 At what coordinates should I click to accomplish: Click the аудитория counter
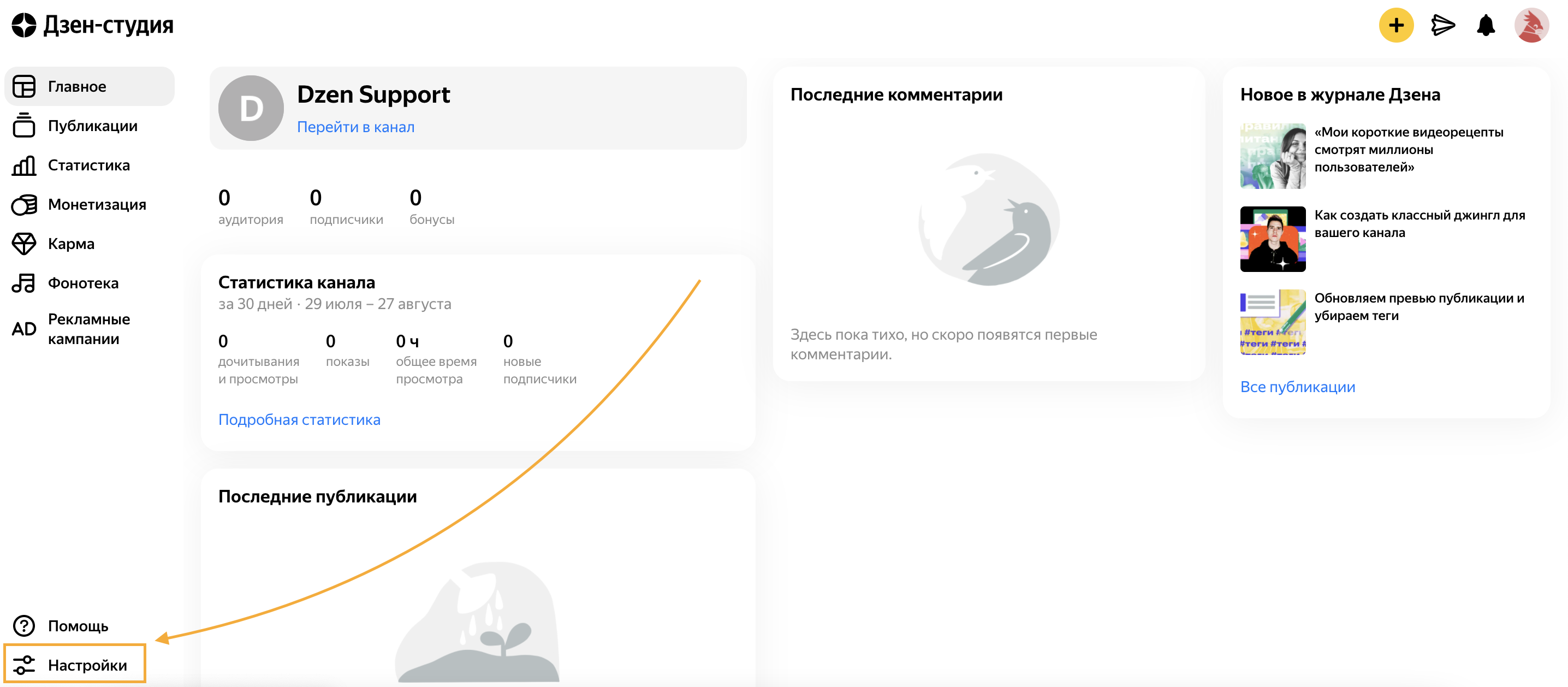[x=250, y=207]
